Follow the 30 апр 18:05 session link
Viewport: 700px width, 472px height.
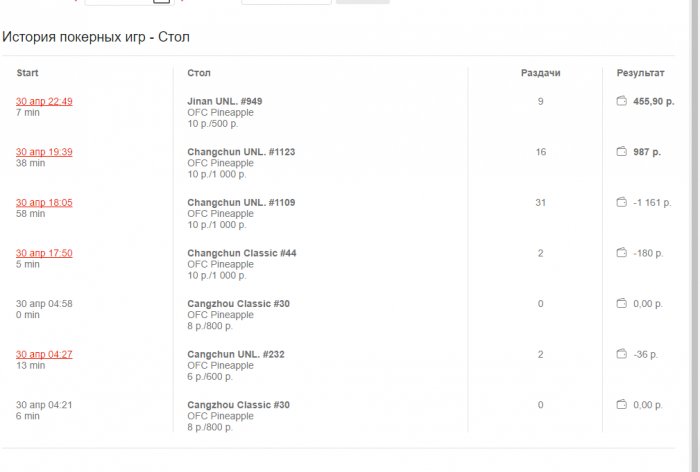tap(44, 202)
